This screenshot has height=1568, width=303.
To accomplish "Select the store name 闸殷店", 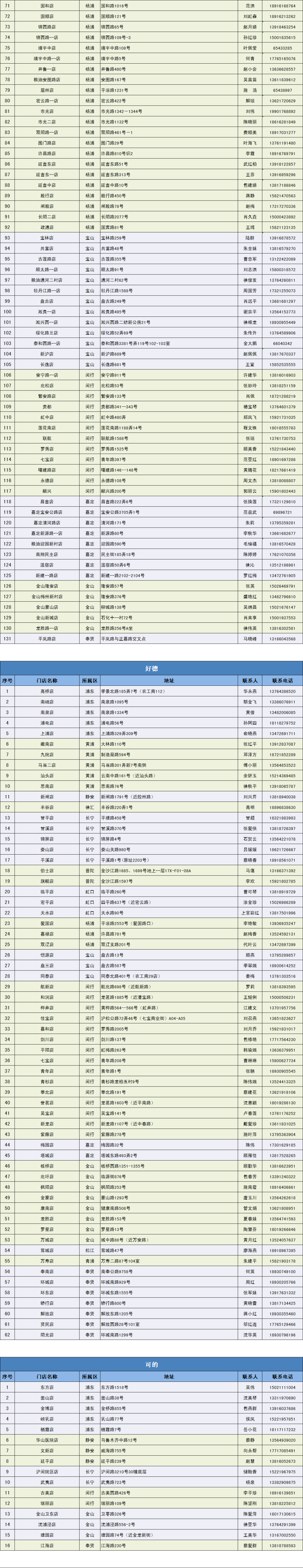I will point(47,206).
